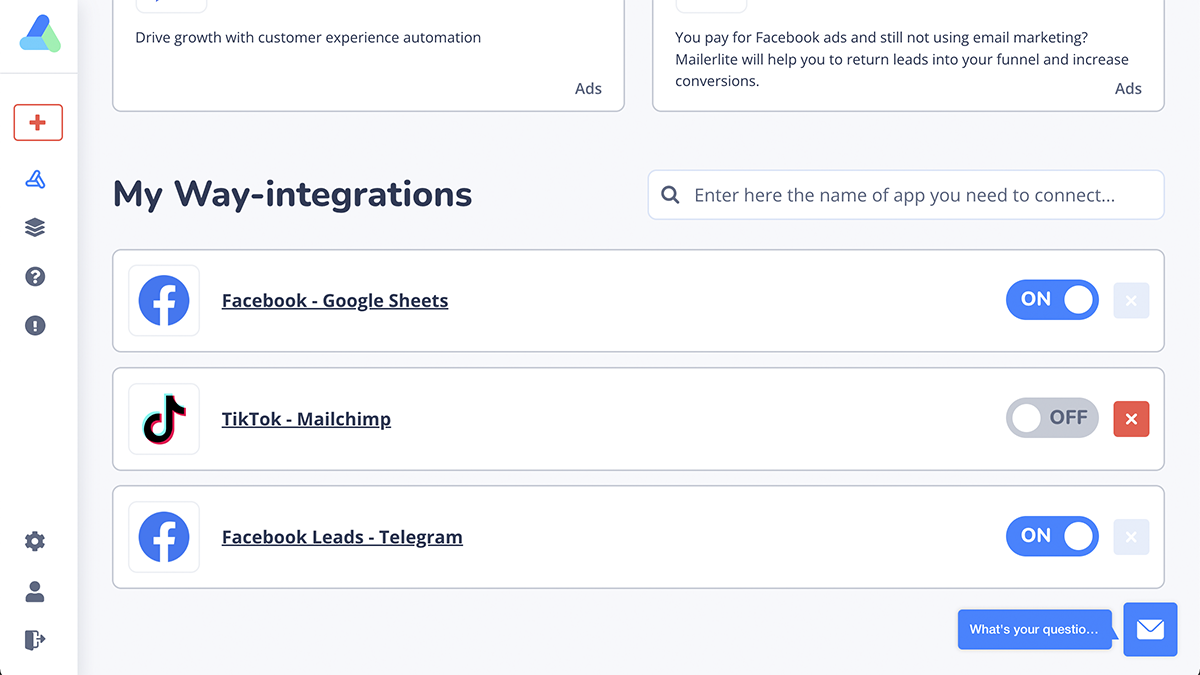
Task: Click the app logo at top left
Action: [x=39, y=34]
